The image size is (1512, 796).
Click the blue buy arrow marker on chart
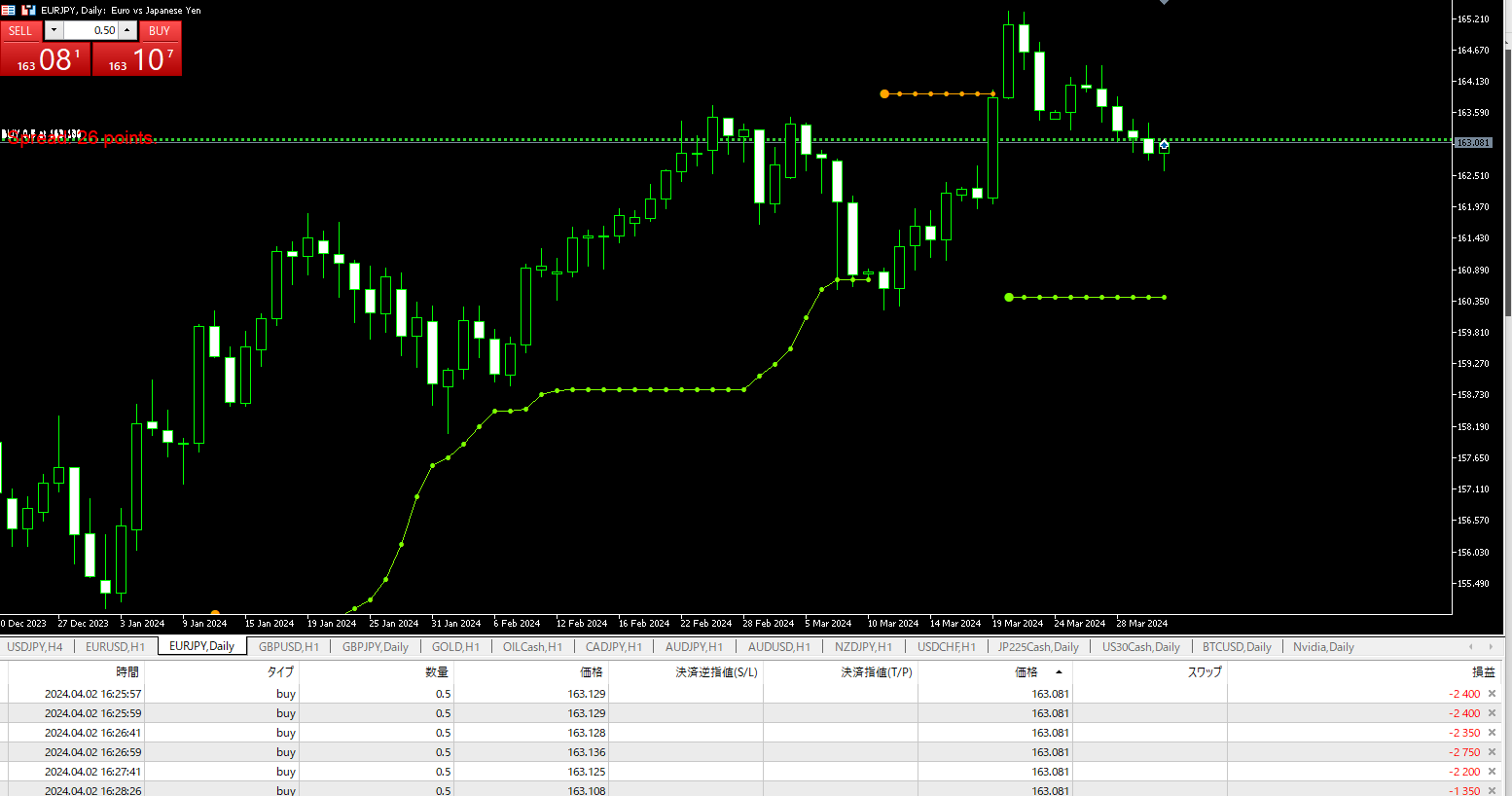[x=1164, y=144]
